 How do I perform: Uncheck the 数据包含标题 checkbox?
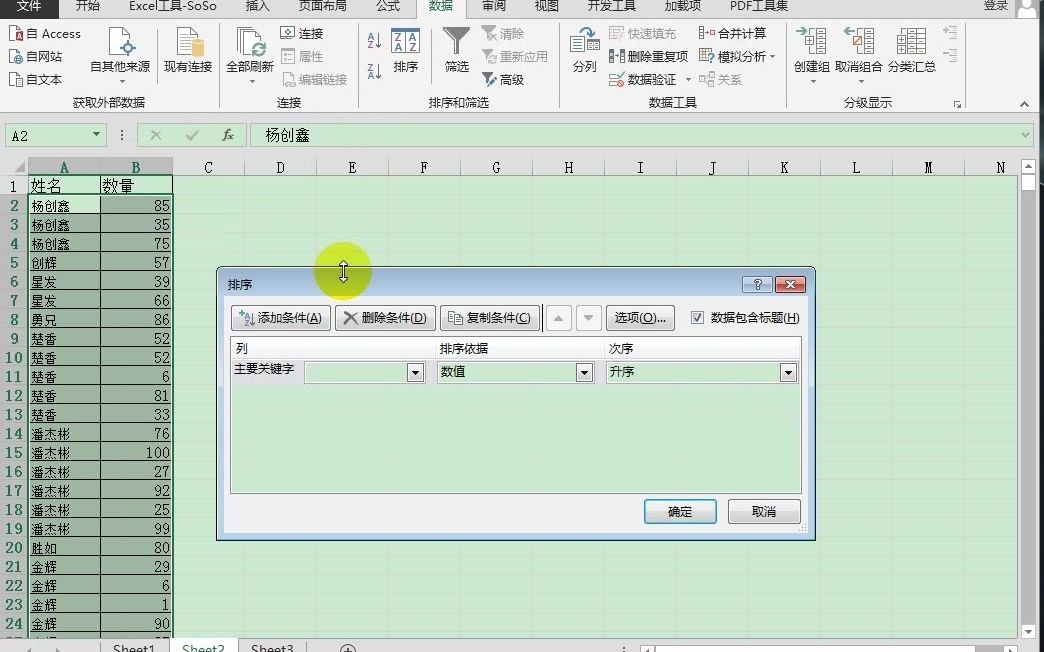click(x=697, y=317)
